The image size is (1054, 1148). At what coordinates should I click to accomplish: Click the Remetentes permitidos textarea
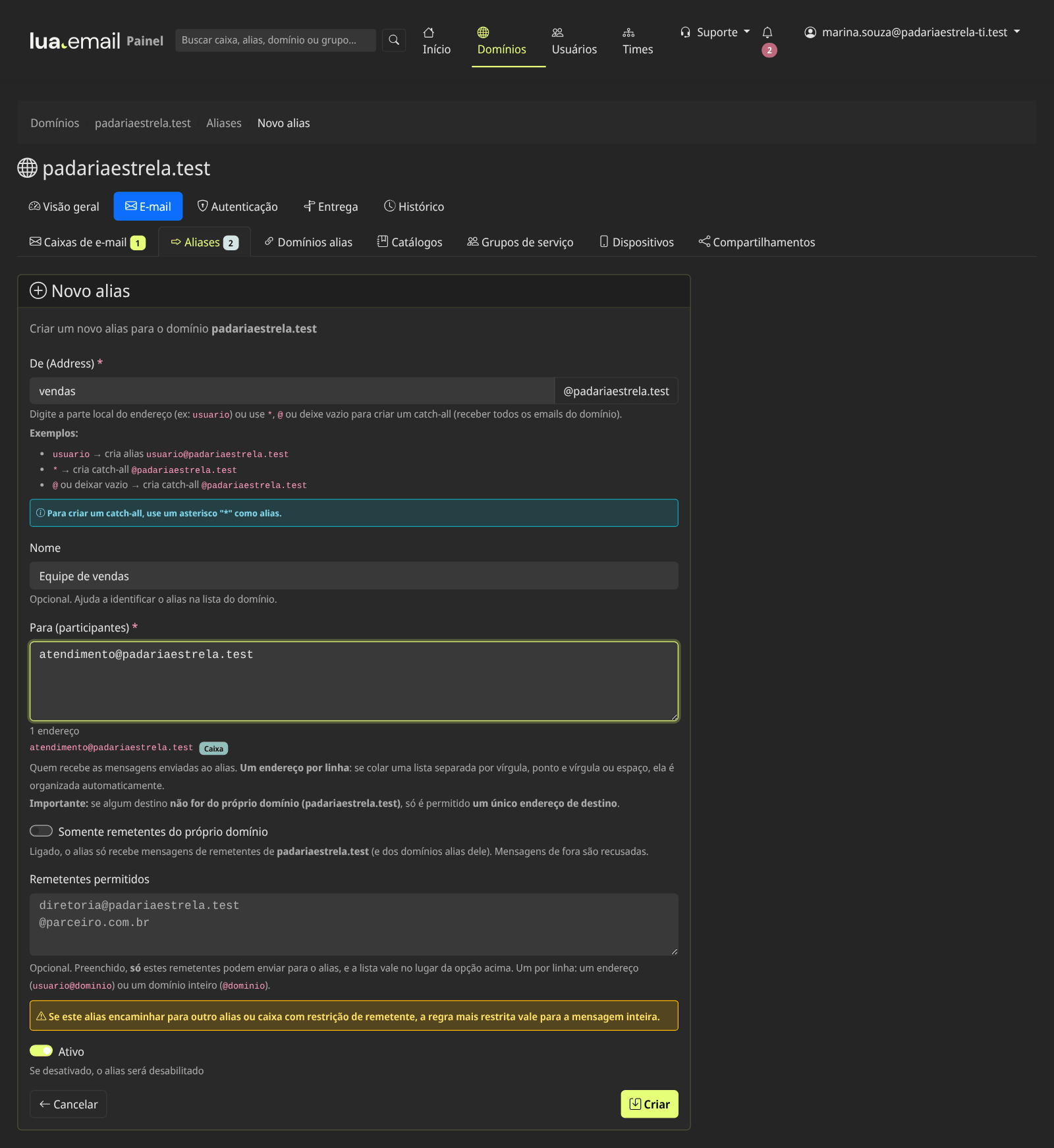pos(354,925)
